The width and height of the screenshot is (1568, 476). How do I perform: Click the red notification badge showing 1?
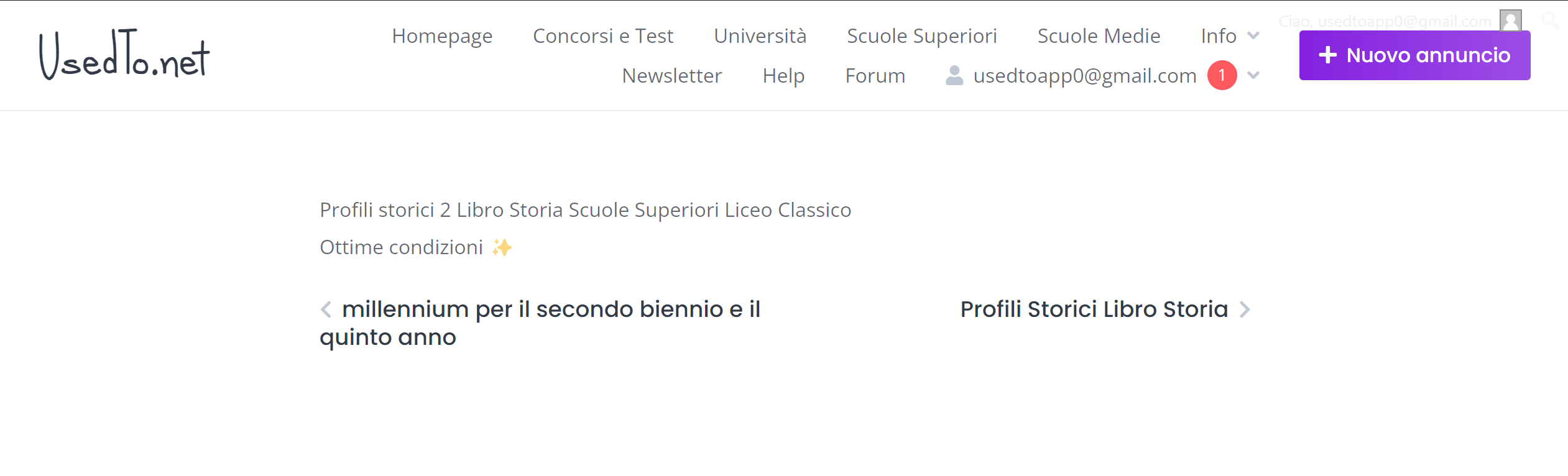coord(1222,75)
